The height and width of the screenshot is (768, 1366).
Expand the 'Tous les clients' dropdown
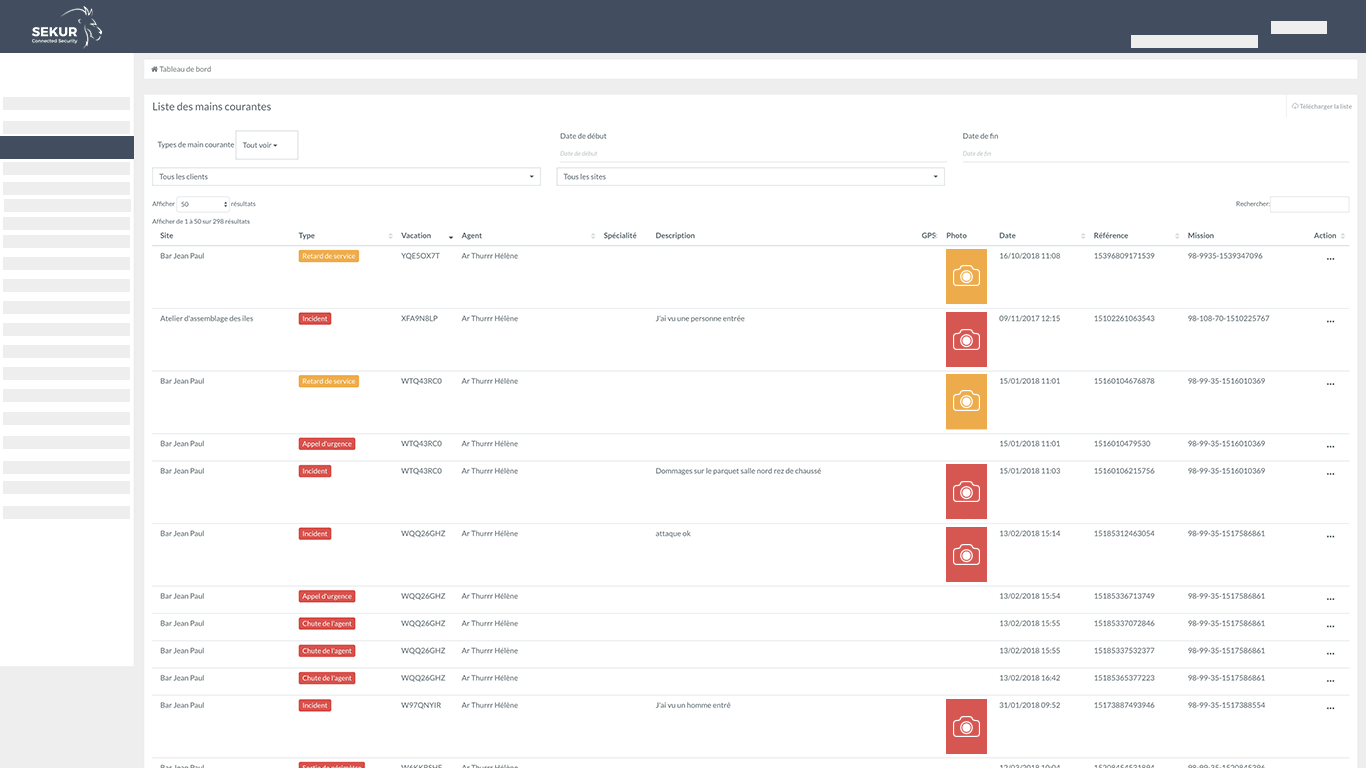(x=346, y=177)
